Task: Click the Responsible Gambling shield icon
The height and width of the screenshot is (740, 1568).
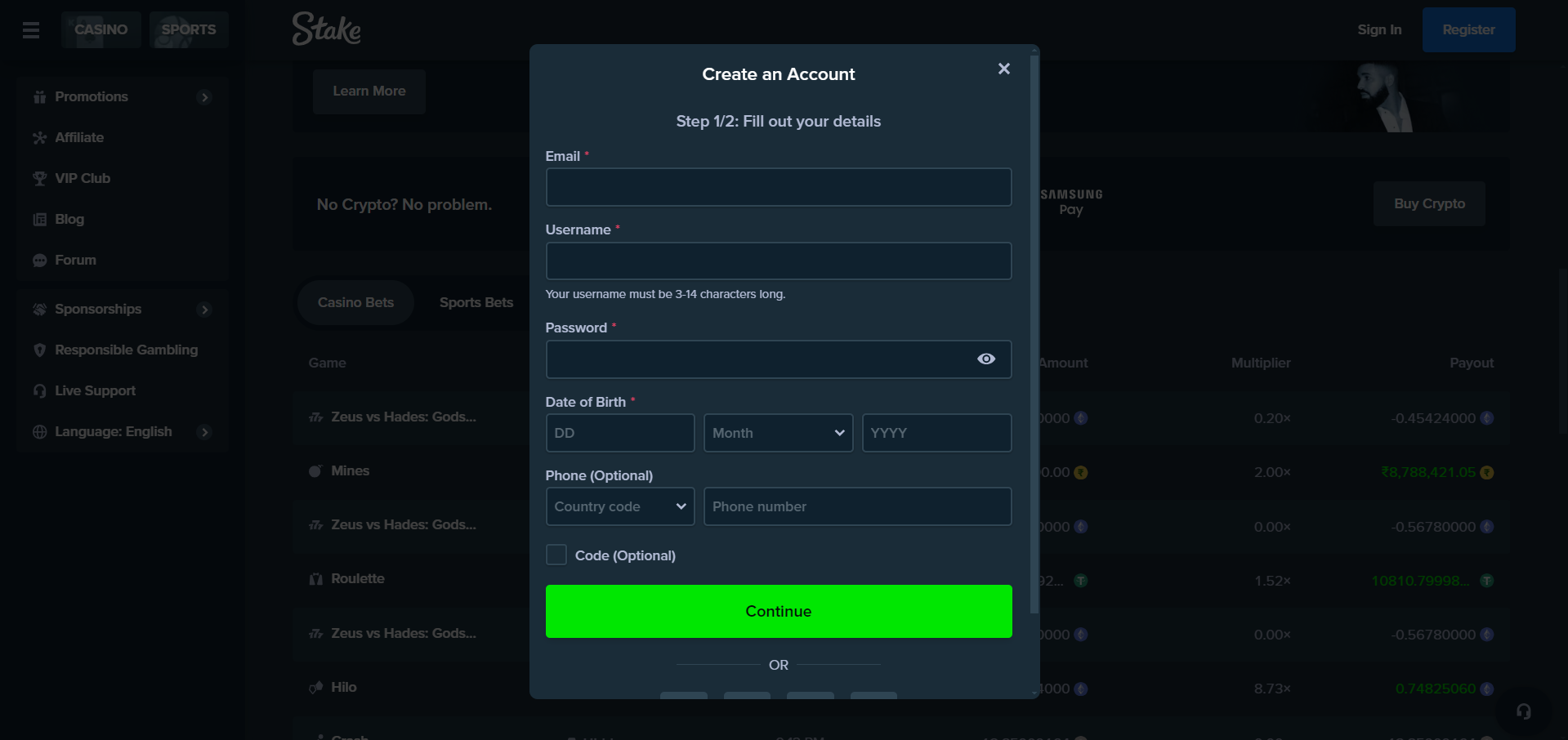Action: (x=39, y=350)
